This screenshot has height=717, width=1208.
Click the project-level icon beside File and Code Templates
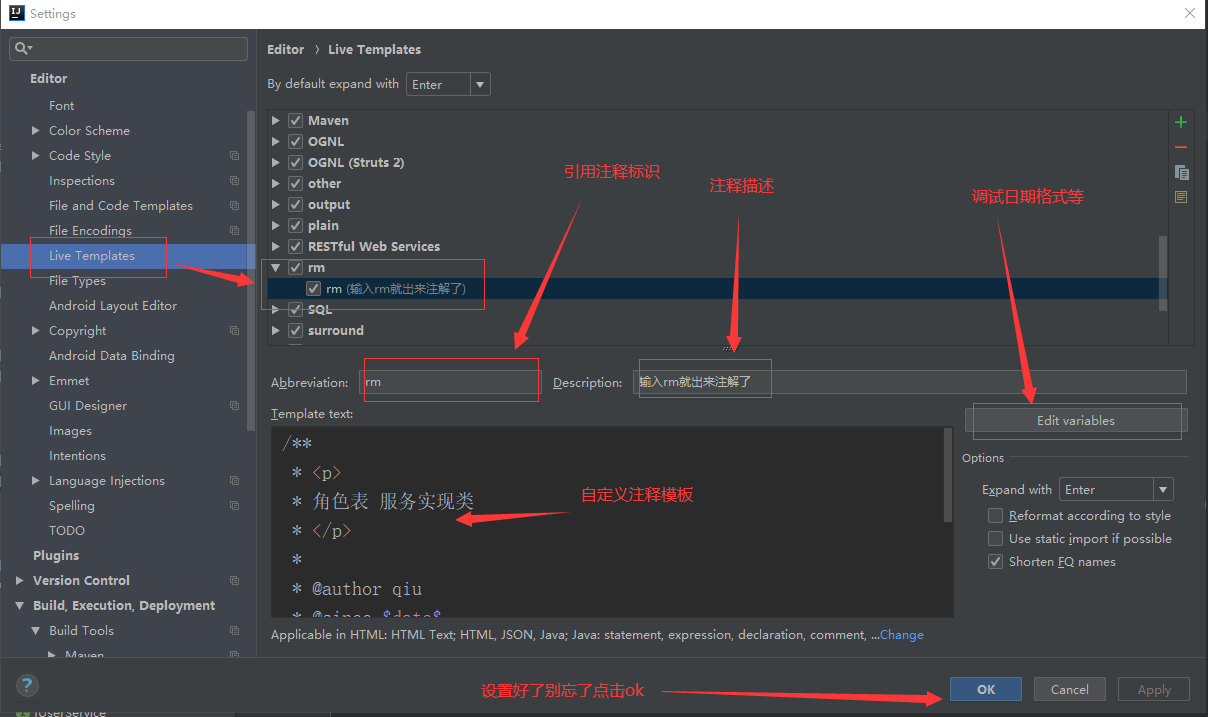click(x=234, y=206)
